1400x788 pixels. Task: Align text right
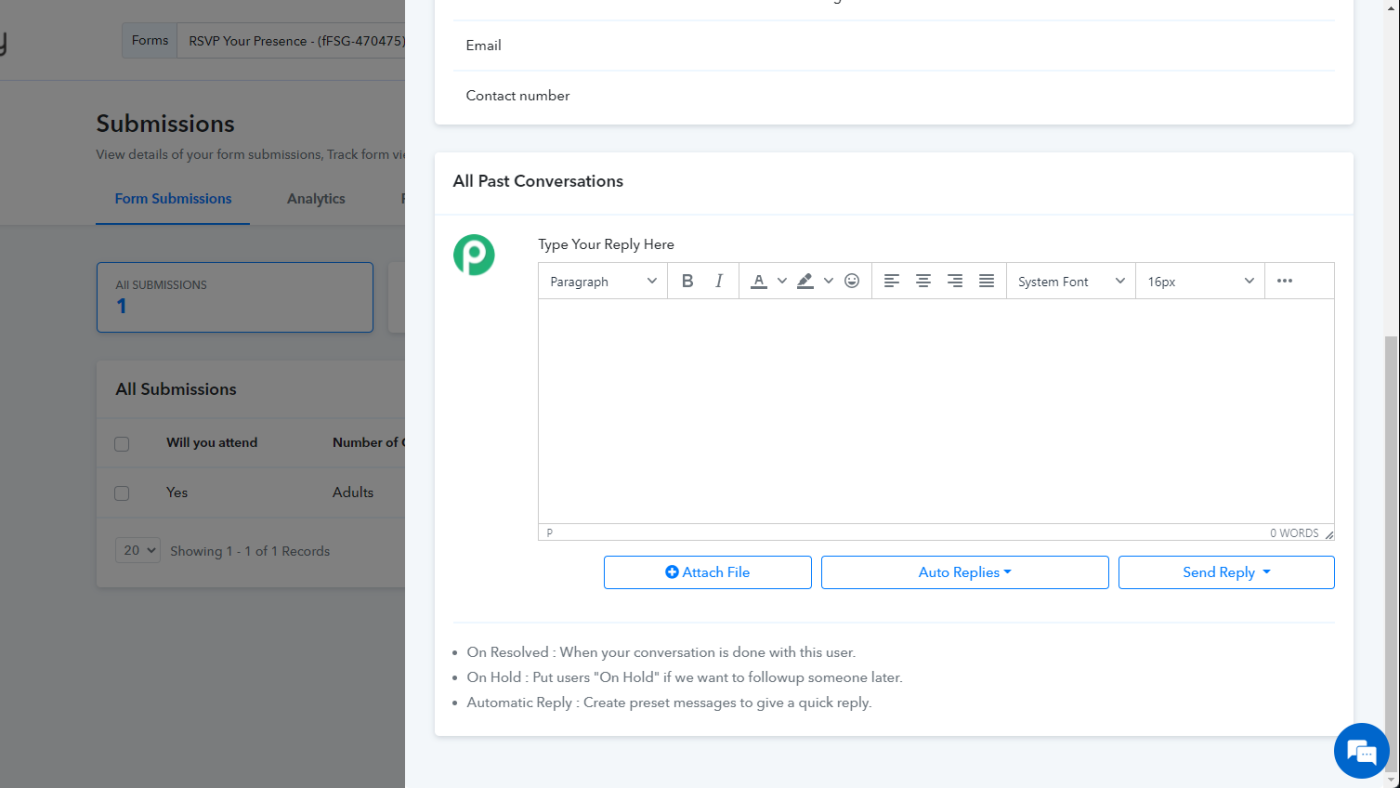point(955,281)
